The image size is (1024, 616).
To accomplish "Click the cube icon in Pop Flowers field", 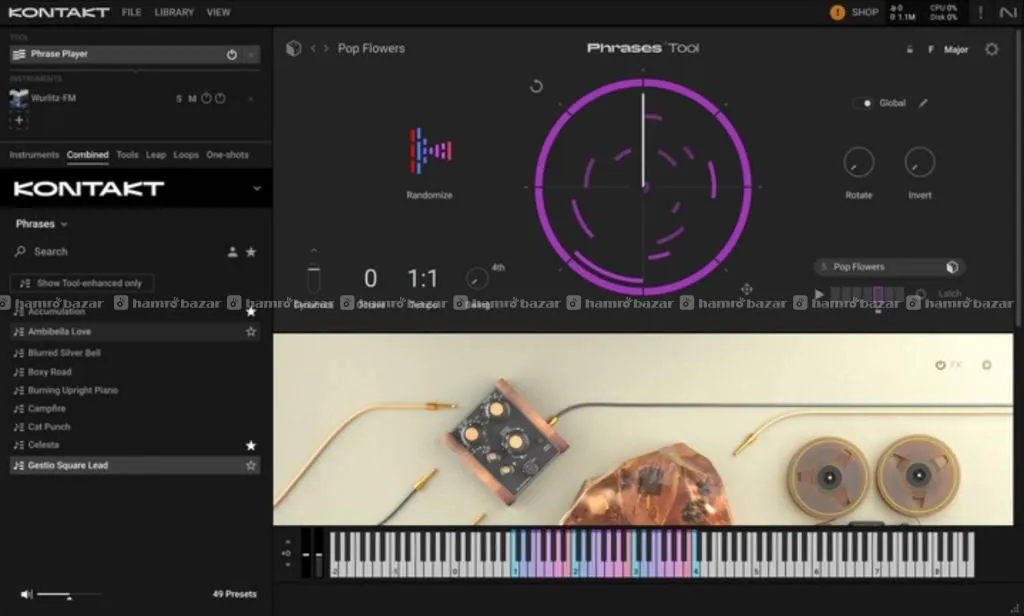I will [952, 267].
